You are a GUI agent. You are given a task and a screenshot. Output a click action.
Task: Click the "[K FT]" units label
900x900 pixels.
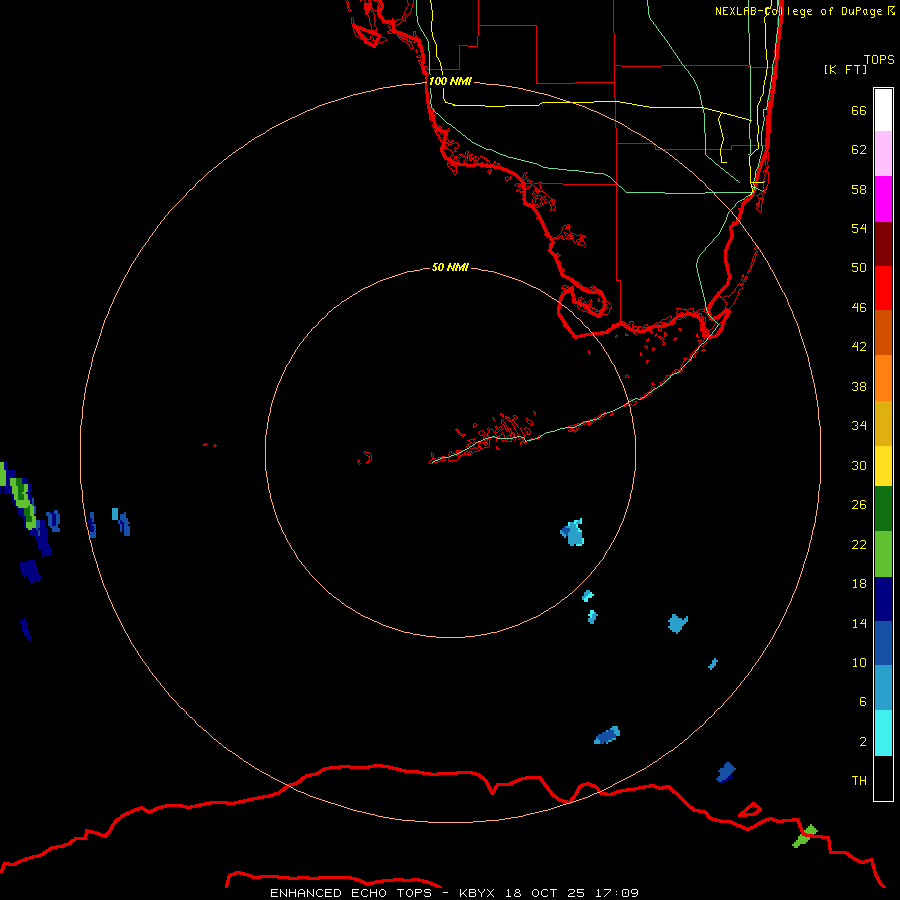coord(845,69)
